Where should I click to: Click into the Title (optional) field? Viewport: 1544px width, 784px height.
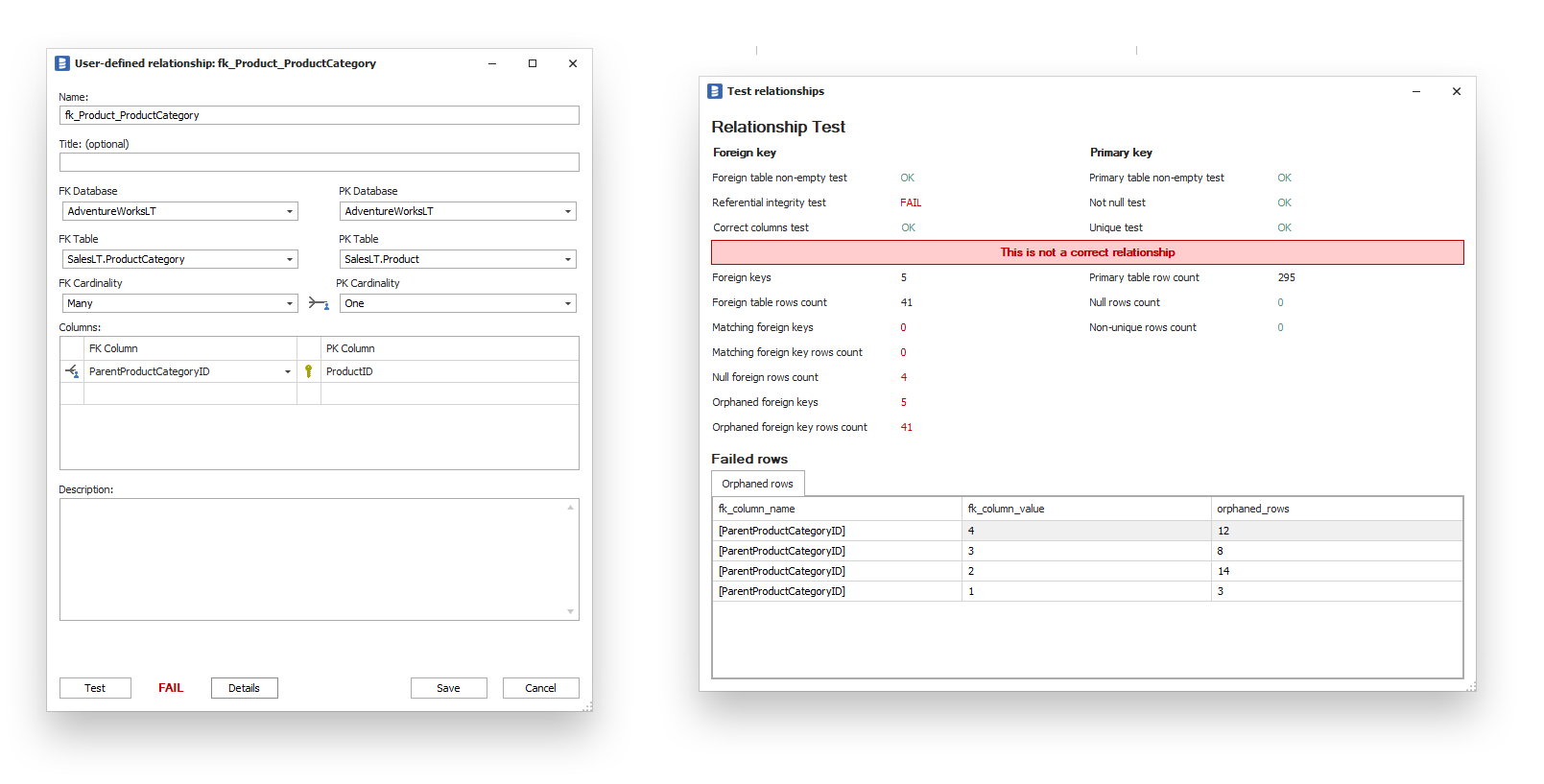pyautogui.click(x=319, y=162)
